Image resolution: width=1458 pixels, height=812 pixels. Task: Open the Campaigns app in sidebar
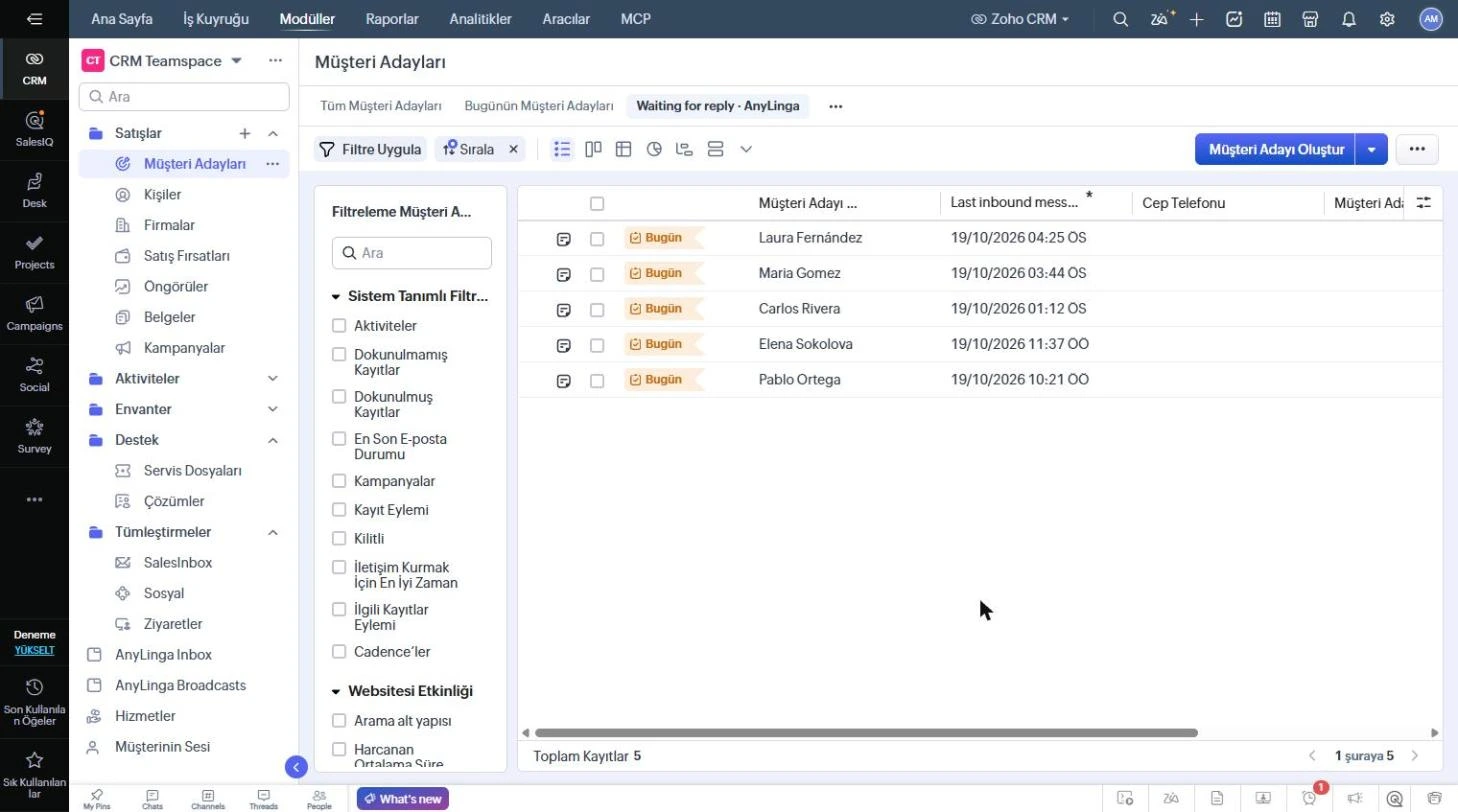(x=34, y=313)
